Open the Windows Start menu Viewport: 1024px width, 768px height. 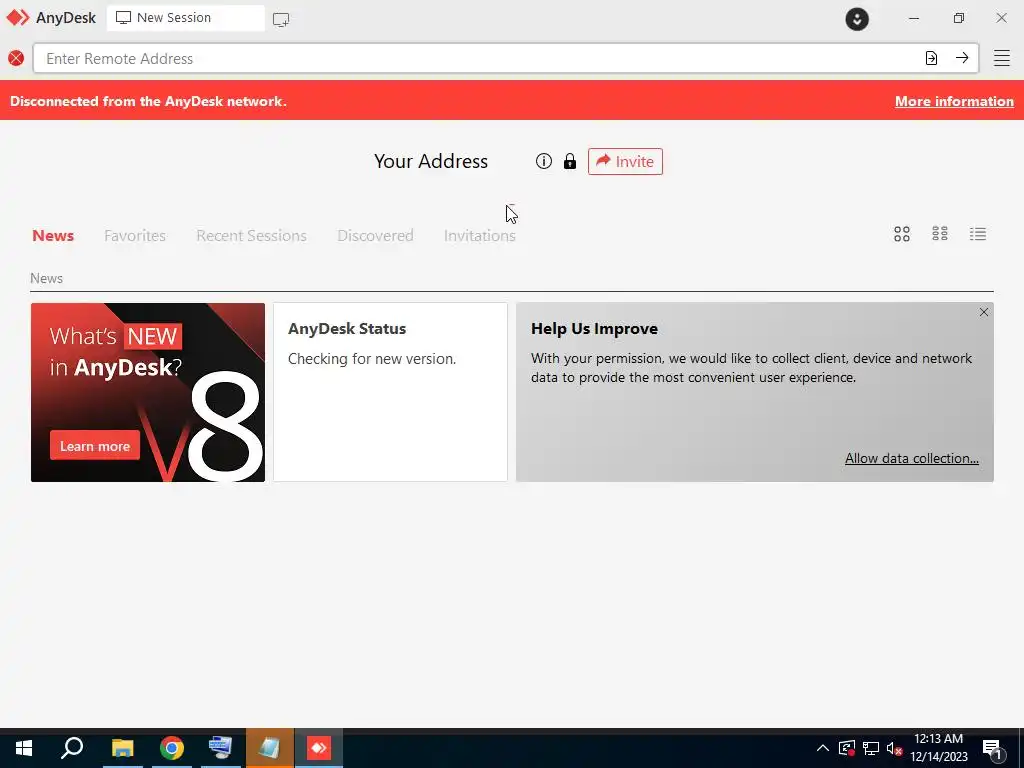24,748
